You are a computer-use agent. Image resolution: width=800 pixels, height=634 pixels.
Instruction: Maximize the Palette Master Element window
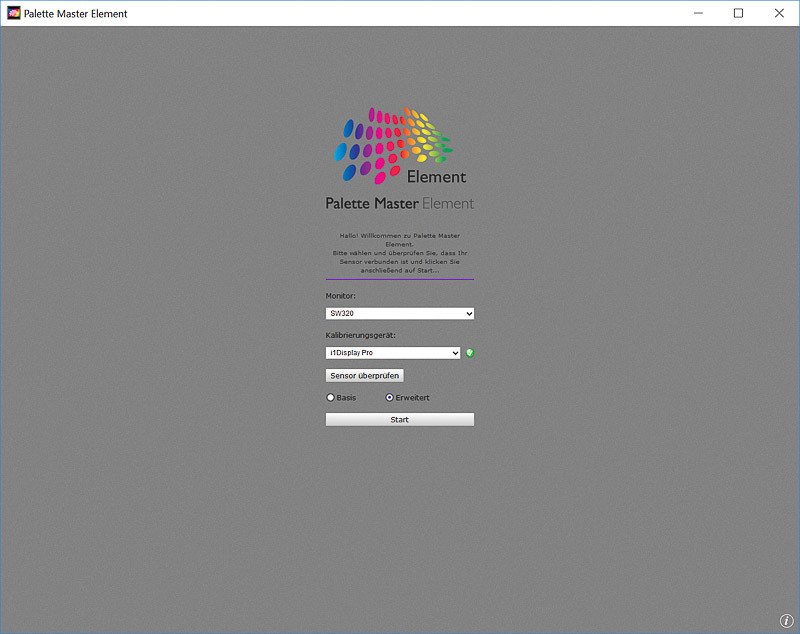(738, 13)
